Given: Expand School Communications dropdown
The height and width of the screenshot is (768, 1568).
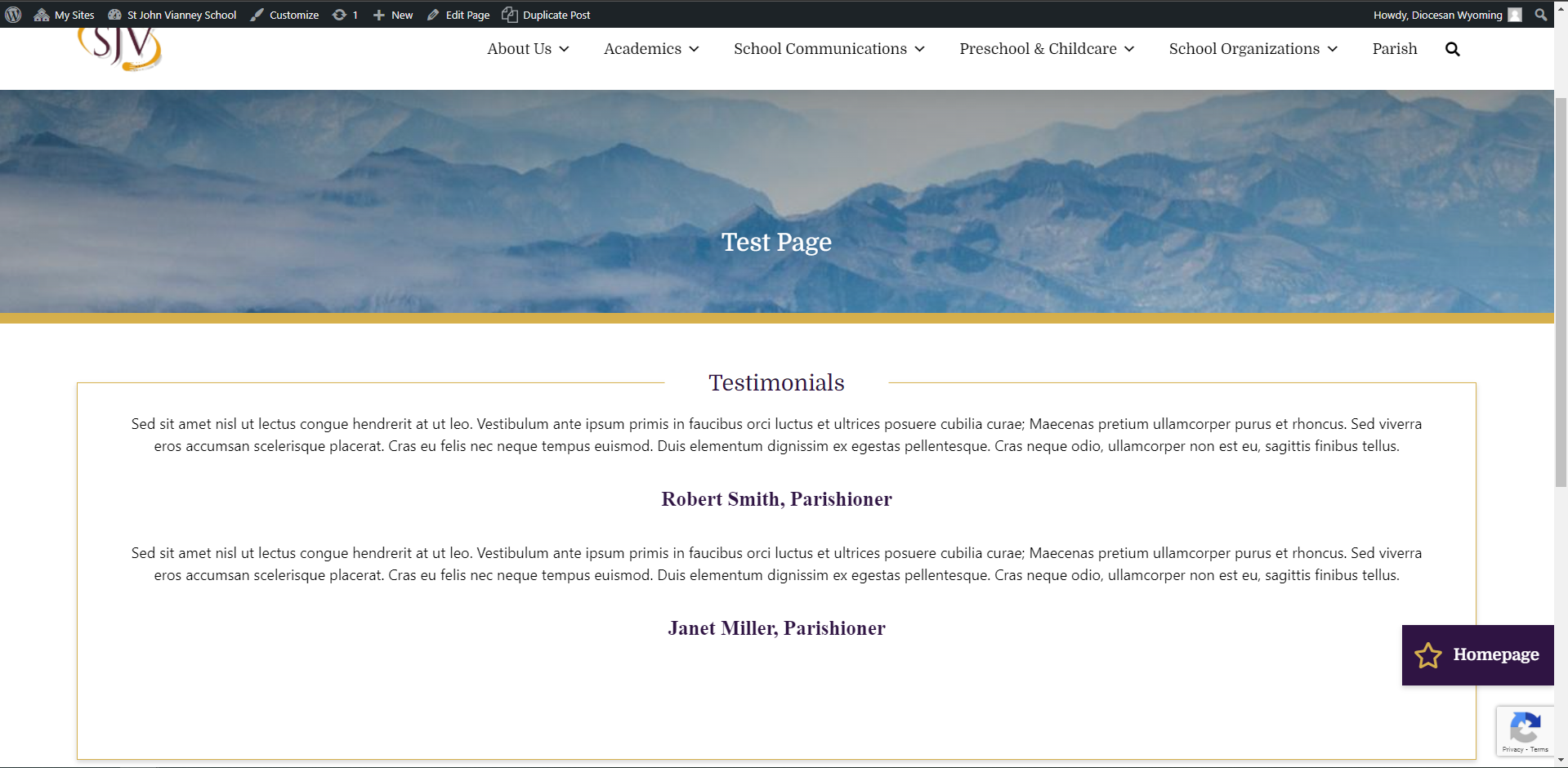Looking at the screenshot, I should 829,49.
